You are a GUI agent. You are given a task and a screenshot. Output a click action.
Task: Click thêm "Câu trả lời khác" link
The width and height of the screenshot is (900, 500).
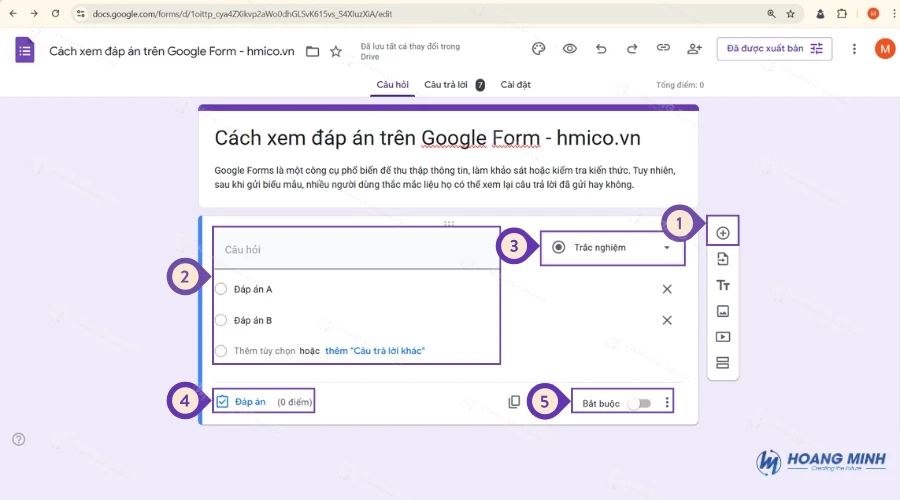[375, 351]
